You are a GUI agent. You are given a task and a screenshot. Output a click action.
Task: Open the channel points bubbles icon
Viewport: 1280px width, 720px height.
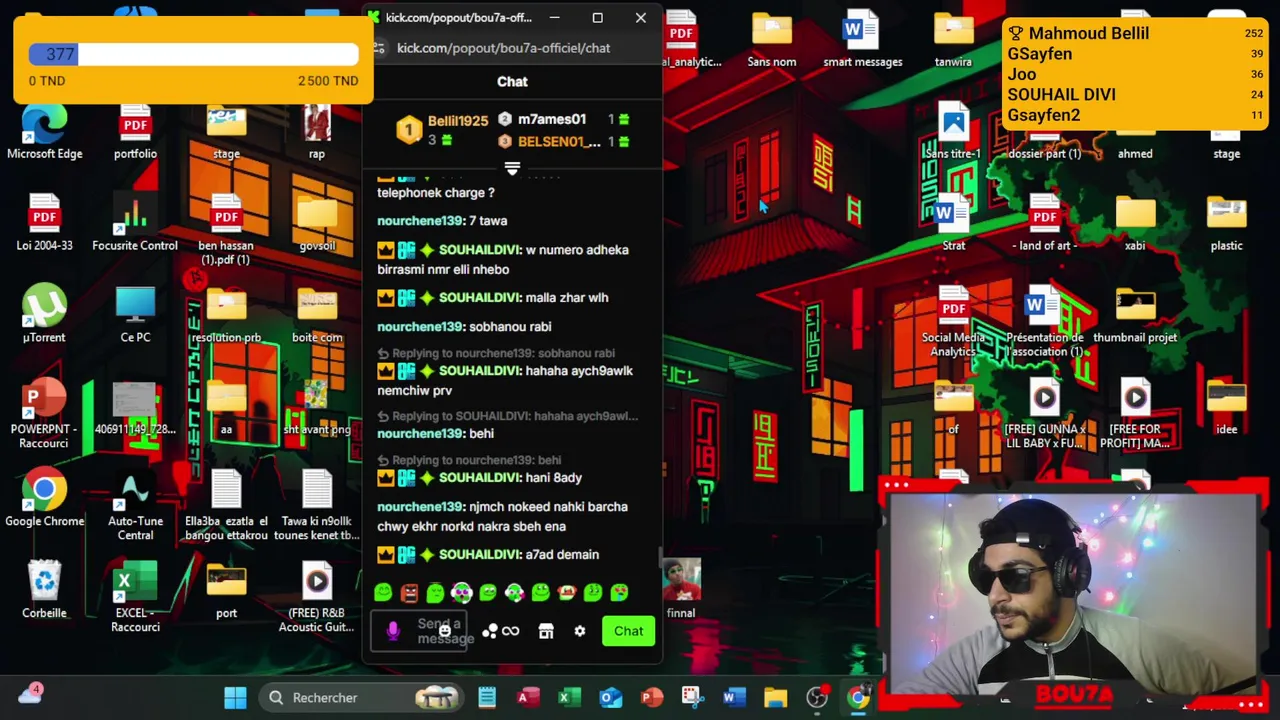point(490,631)
